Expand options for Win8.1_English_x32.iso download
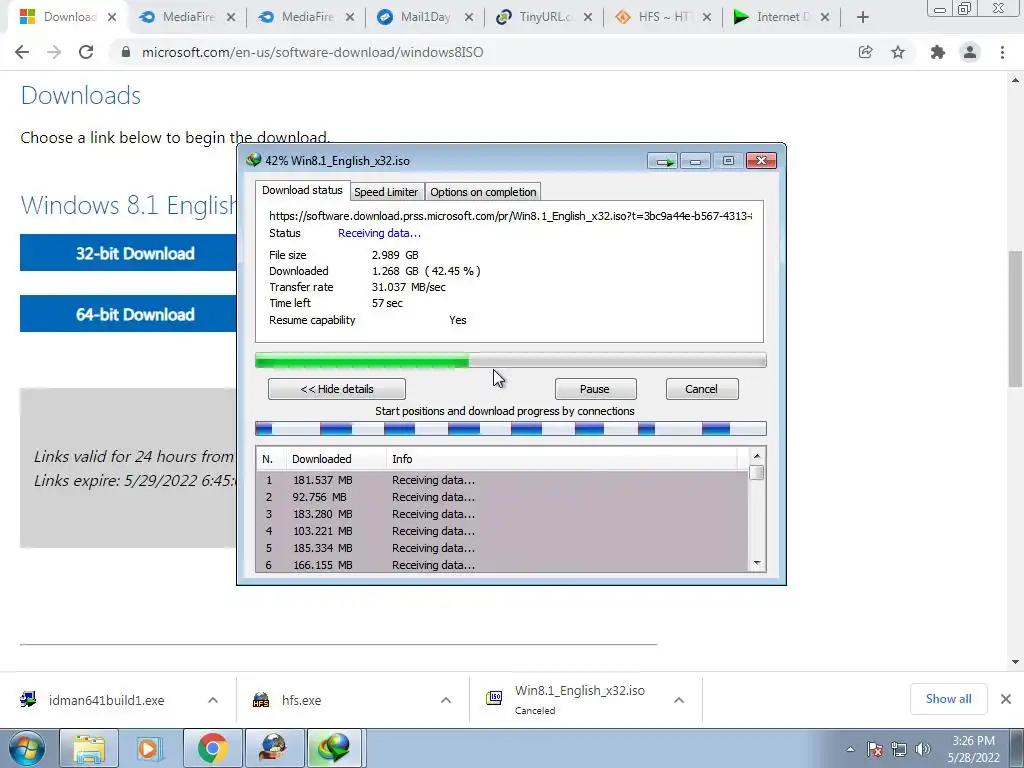The width and height of the screenshot is (1024, 768). point(679,700)
